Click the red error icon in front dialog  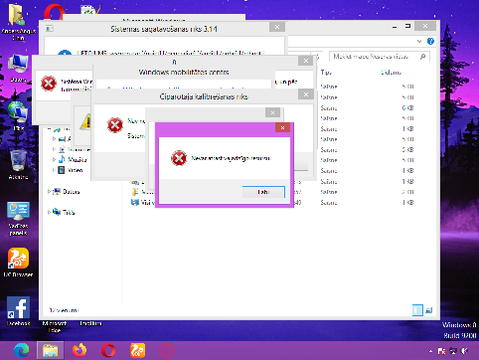click(179, 158)
